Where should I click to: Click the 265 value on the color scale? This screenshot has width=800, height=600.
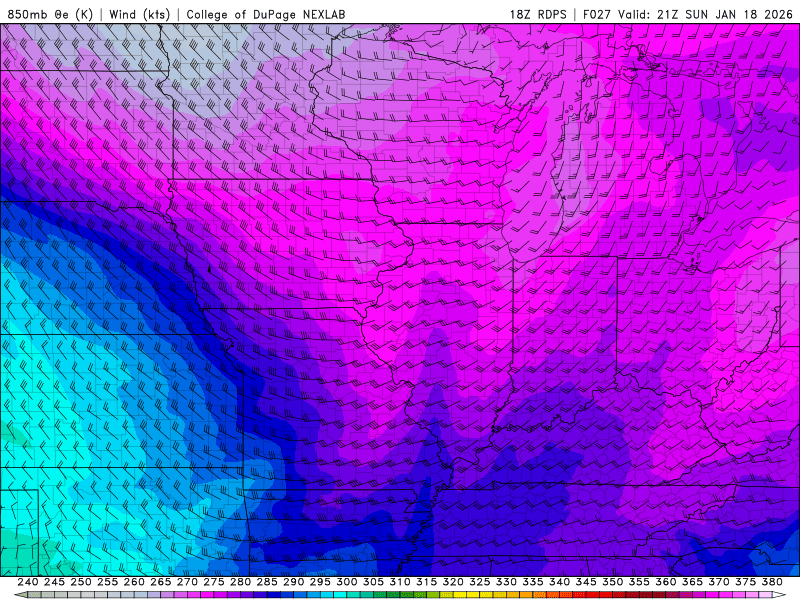[160, 582]
